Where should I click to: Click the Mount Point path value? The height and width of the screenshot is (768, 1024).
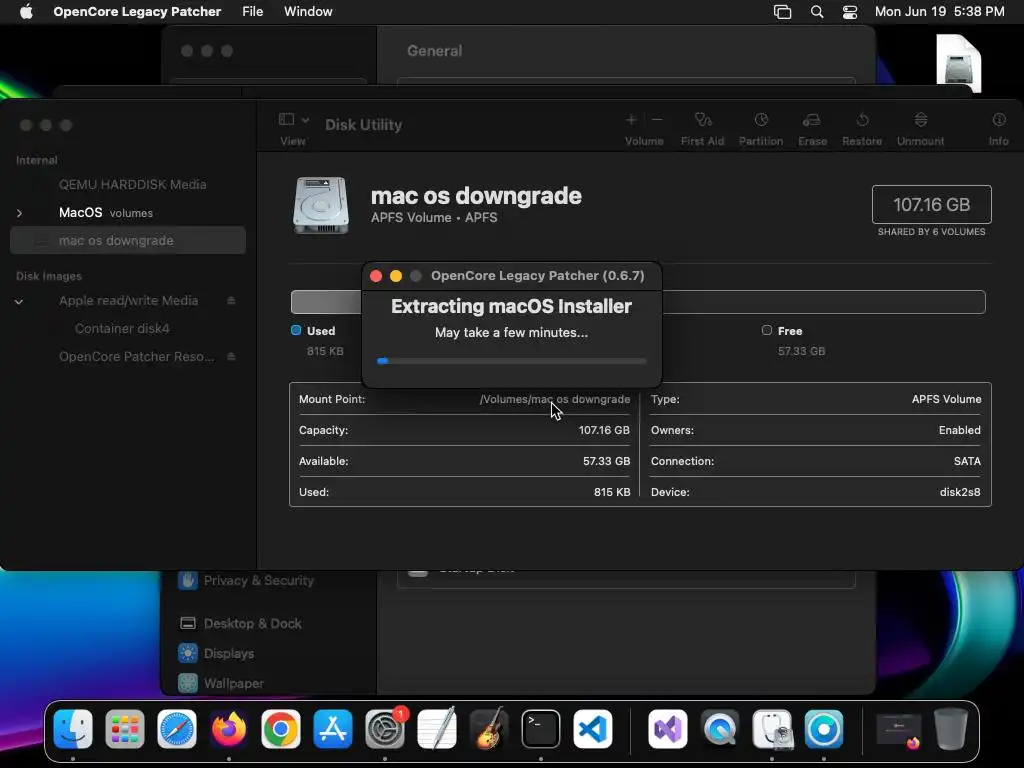click(x=555, y=399)
